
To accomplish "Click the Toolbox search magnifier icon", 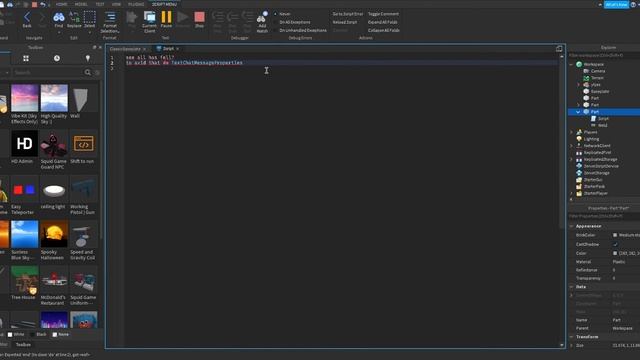I will pyautogui.click(x=87, y=72).
